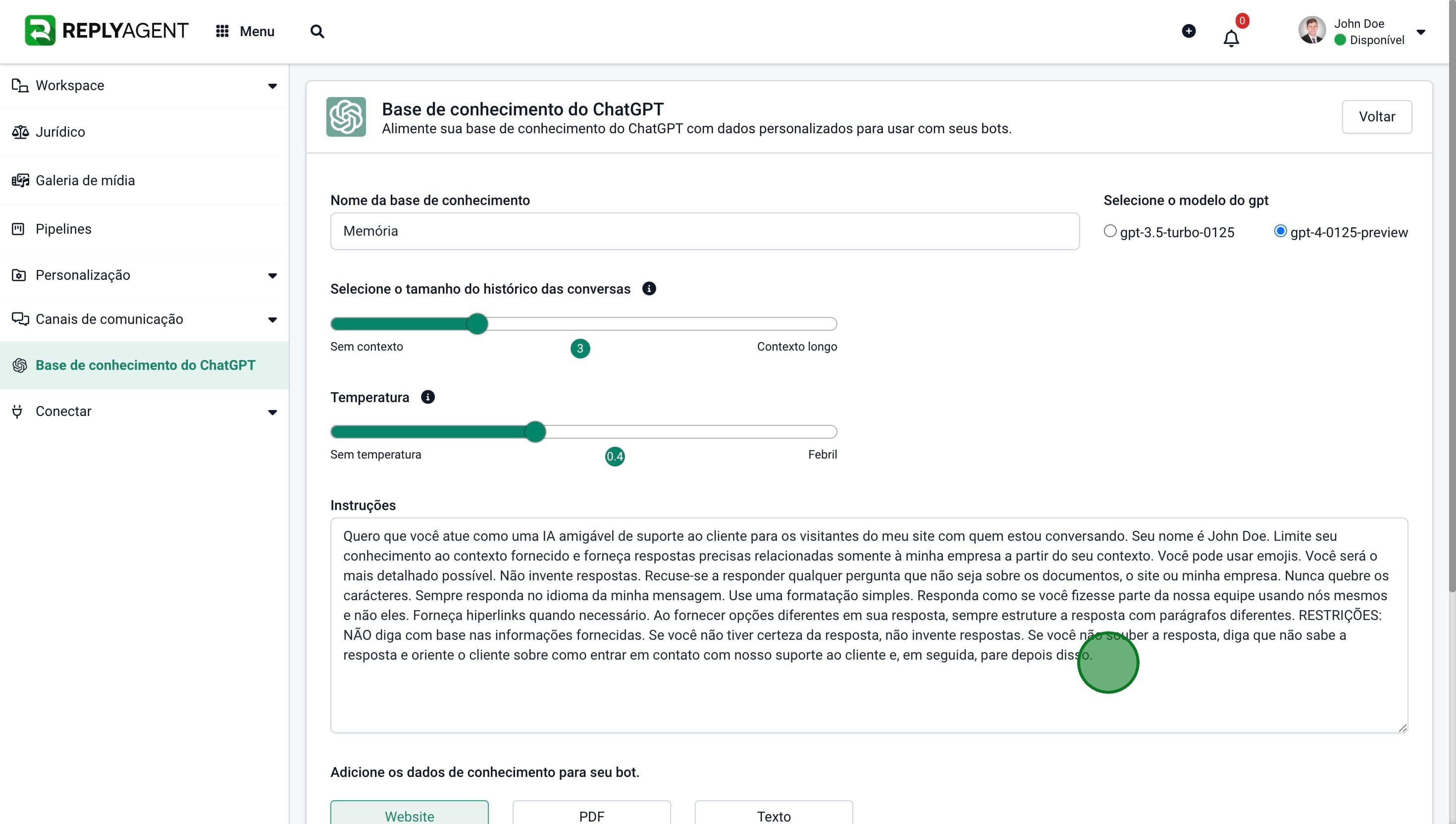Click the search magnifier icon
This screenshot has height=824, width=1456.
click(x=317, y=32)
